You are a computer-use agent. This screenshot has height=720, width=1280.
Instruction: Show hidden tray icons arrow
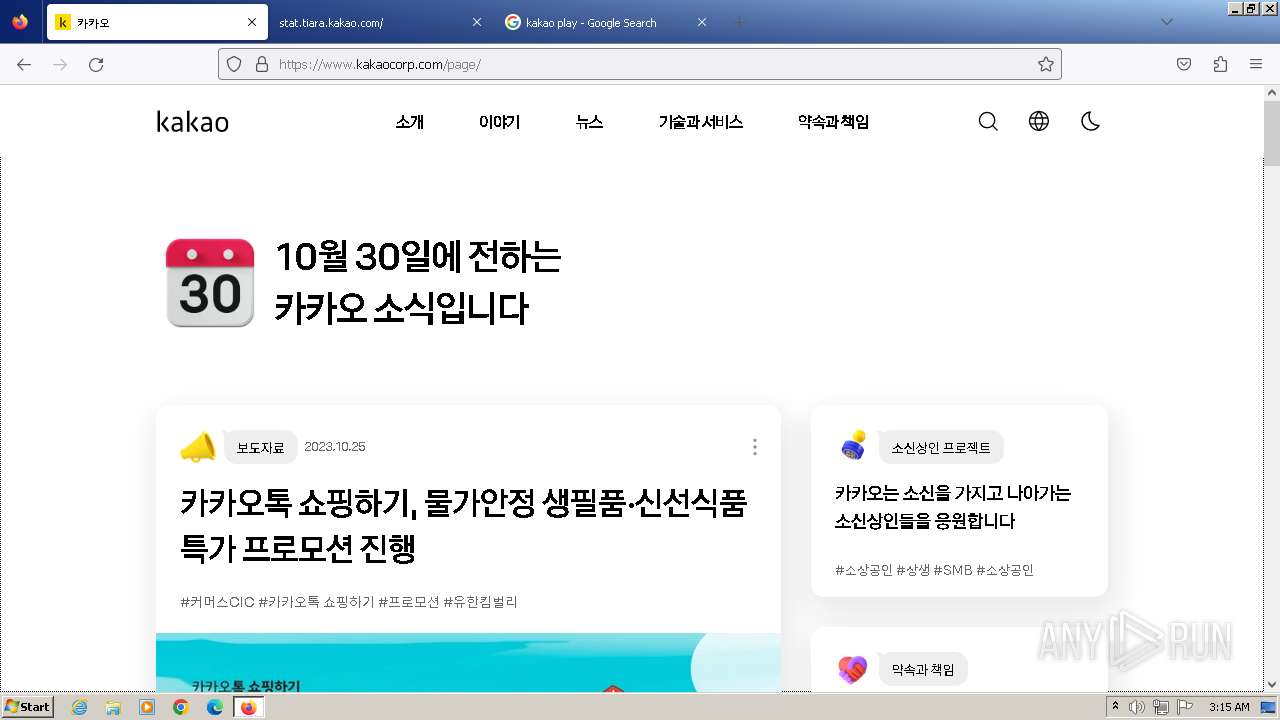[x=1115, y=707]
